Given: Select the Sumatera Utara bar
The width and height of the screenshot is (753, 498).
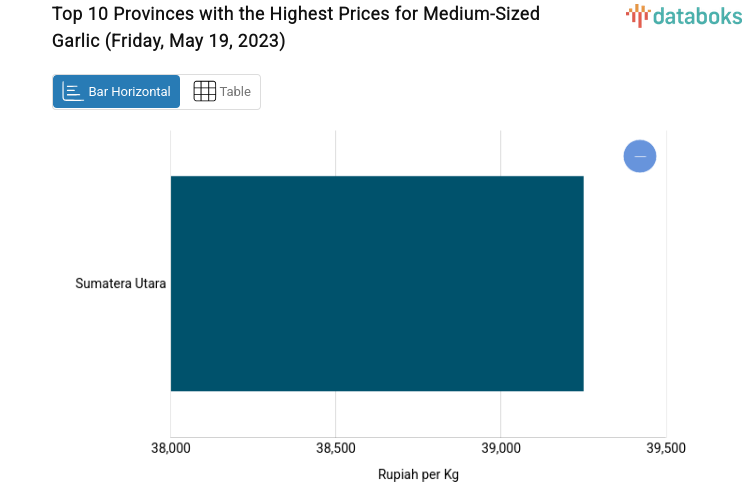Looking at the screenshot, I should [x=376, y=283].
